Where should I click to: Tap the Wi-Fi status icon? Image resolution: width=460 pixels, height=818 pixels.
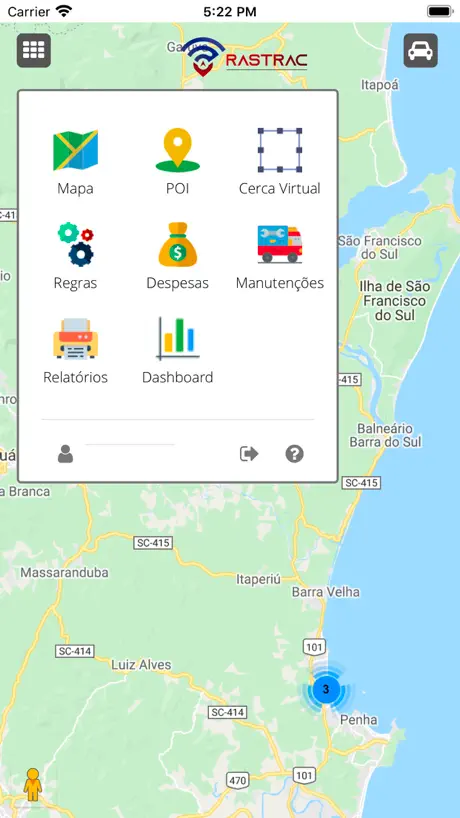pyautogui.click(x=64, y=11)
